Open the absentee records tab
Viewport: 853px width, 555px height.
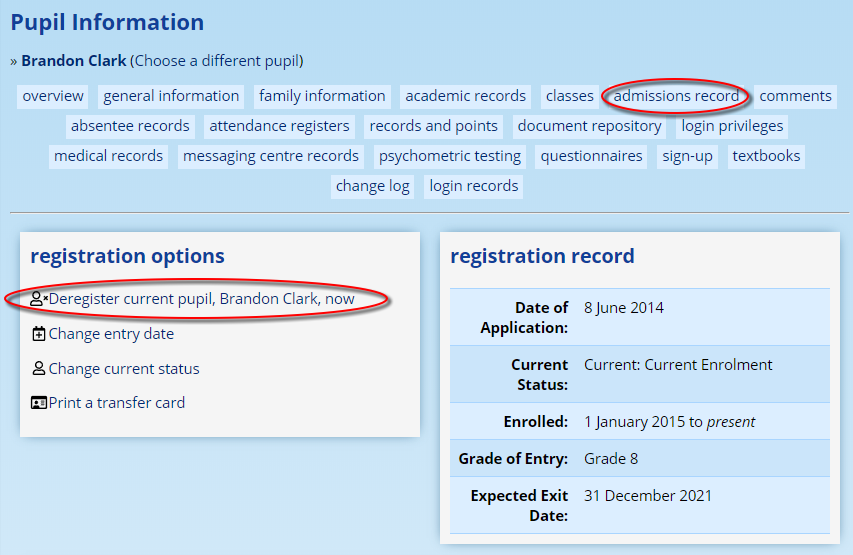130,126
